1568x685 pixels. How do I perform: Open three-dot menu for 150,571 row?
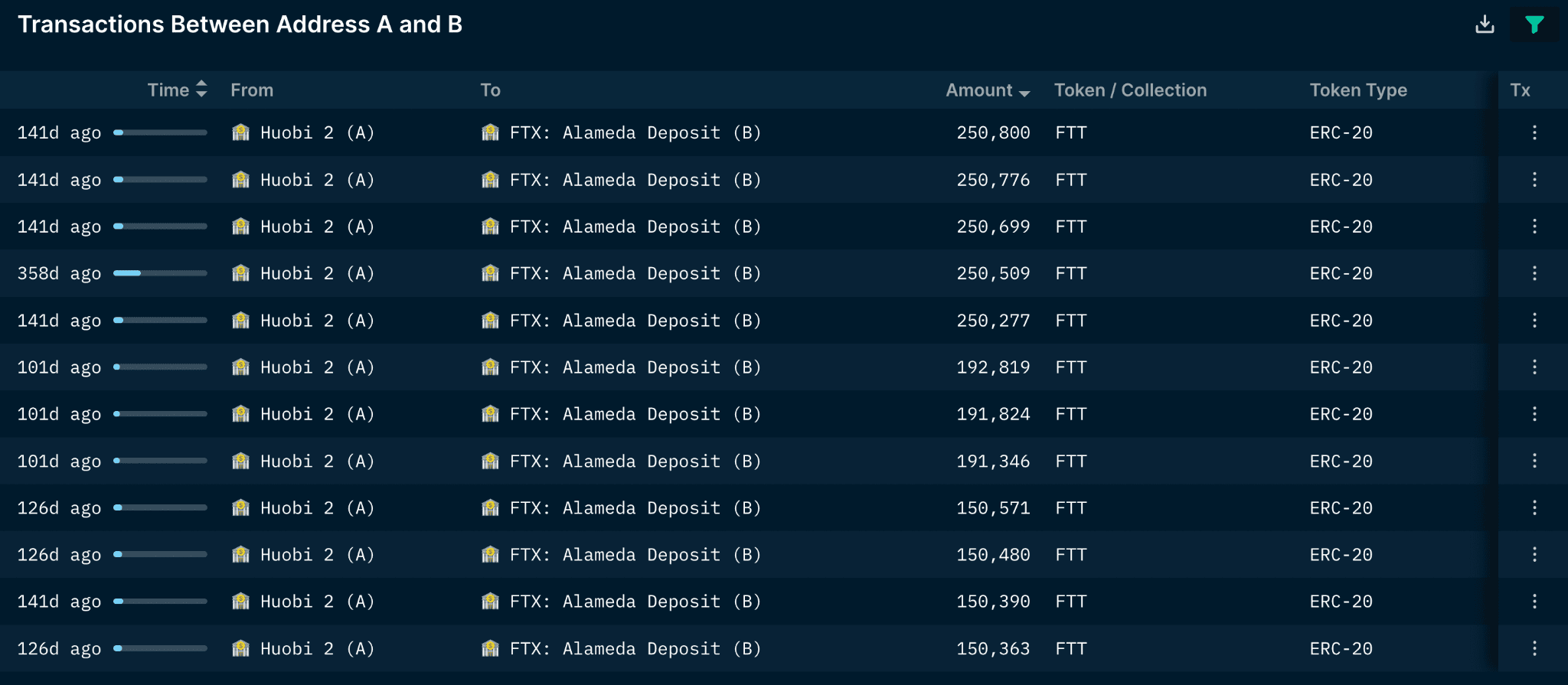click(x=1534, y=507)
